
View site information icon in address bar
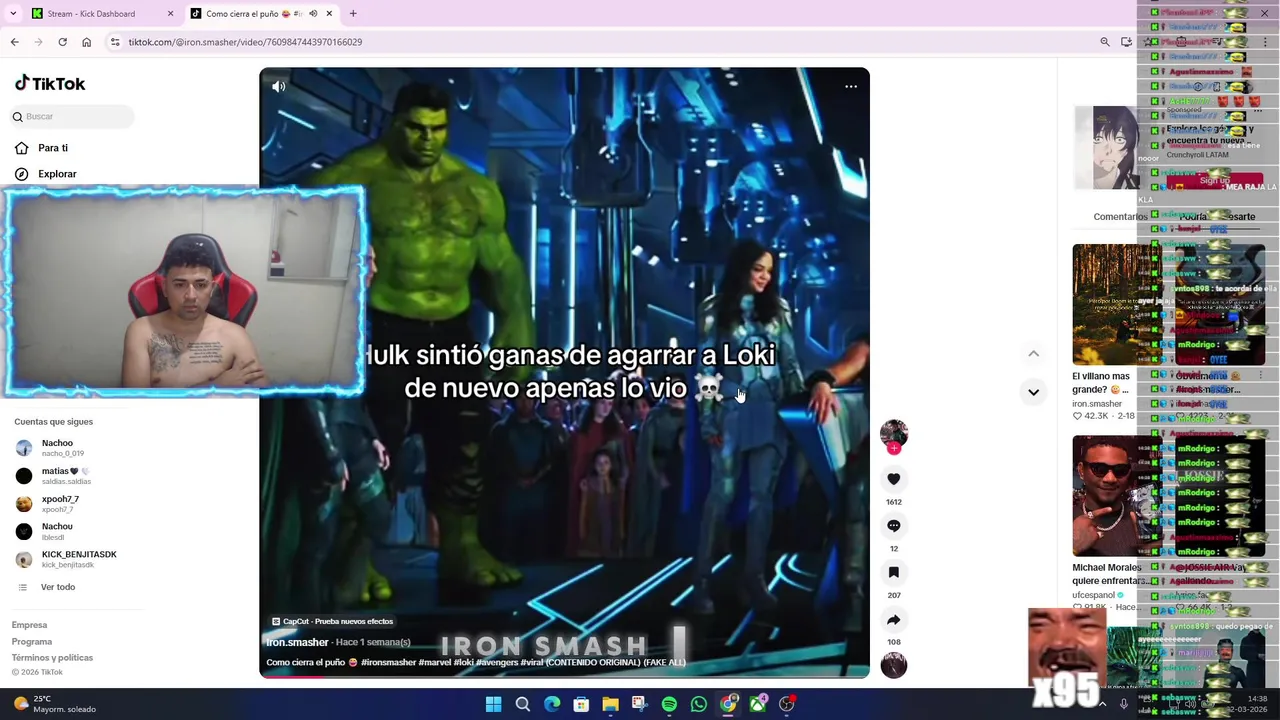pos(115,42)
